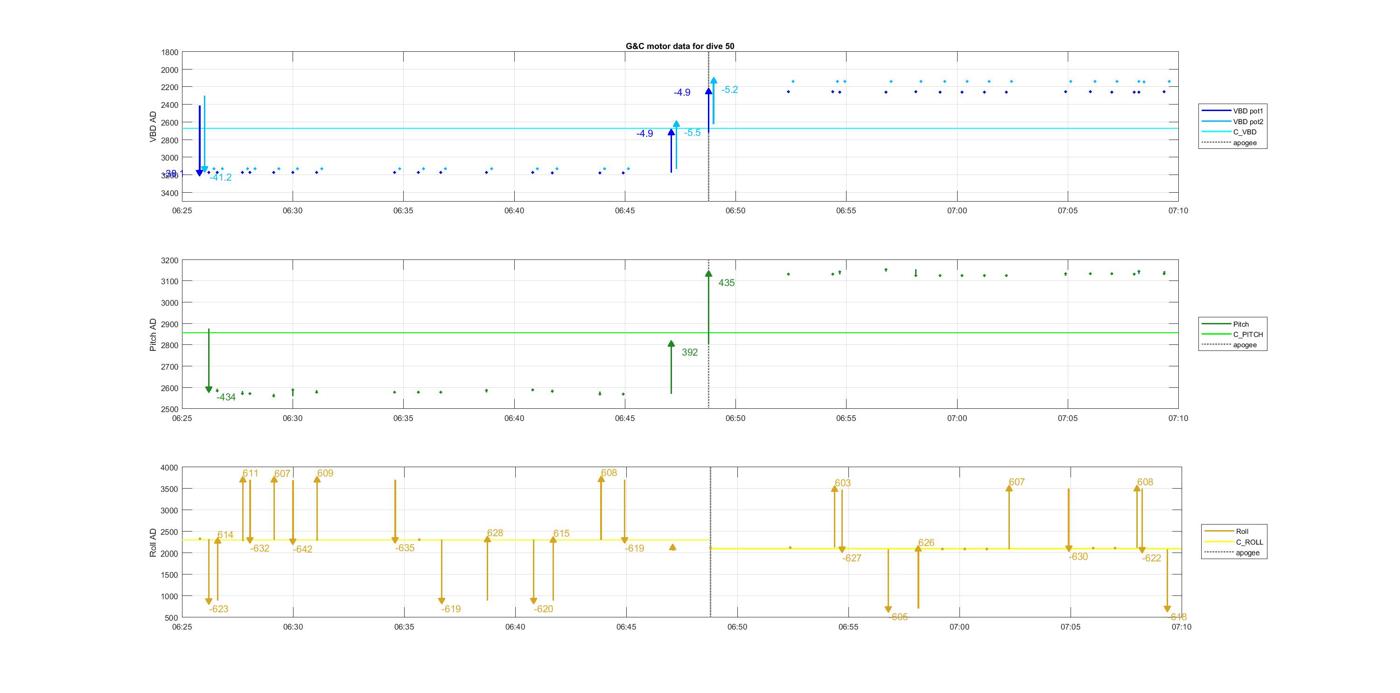Click the "-630" roll data label

1078,558
